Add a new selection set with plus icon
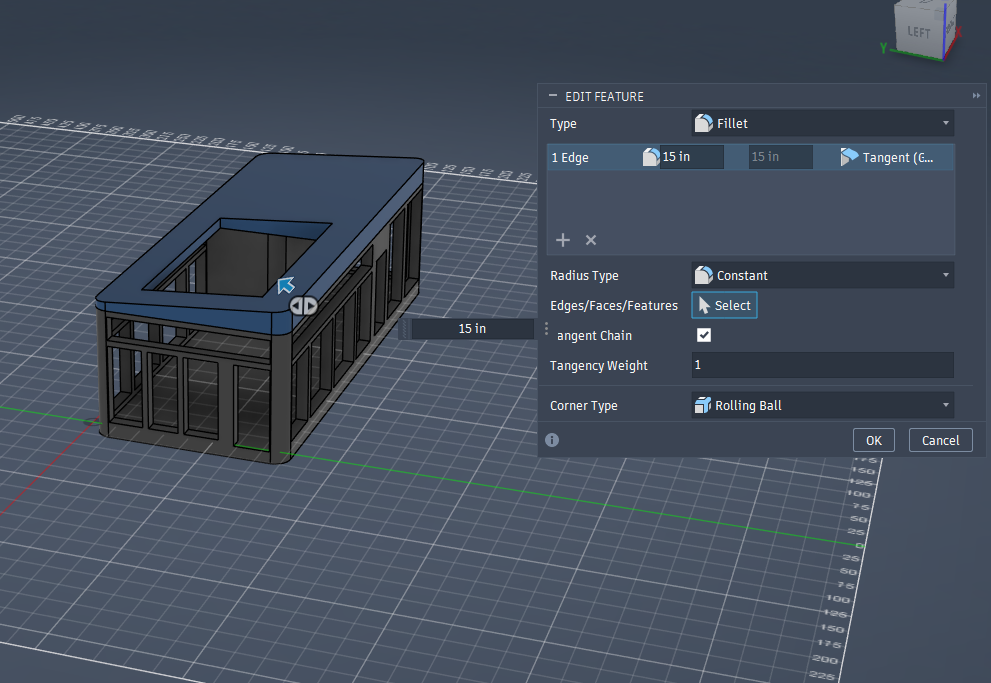Viewport: 991px width, 683px height. pyautogui.click(x=562, y=240)
